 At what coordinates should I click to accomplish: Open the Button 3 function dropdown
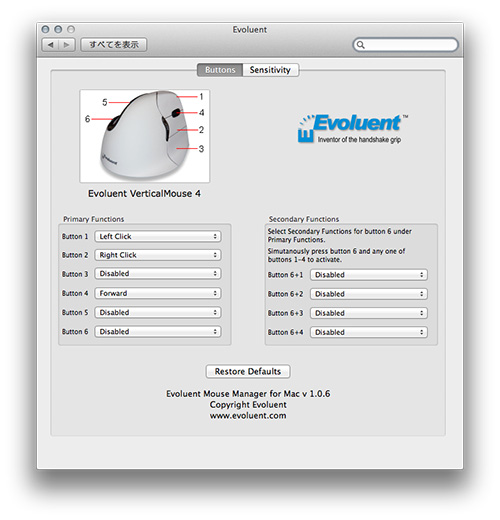tap(158, 274)
